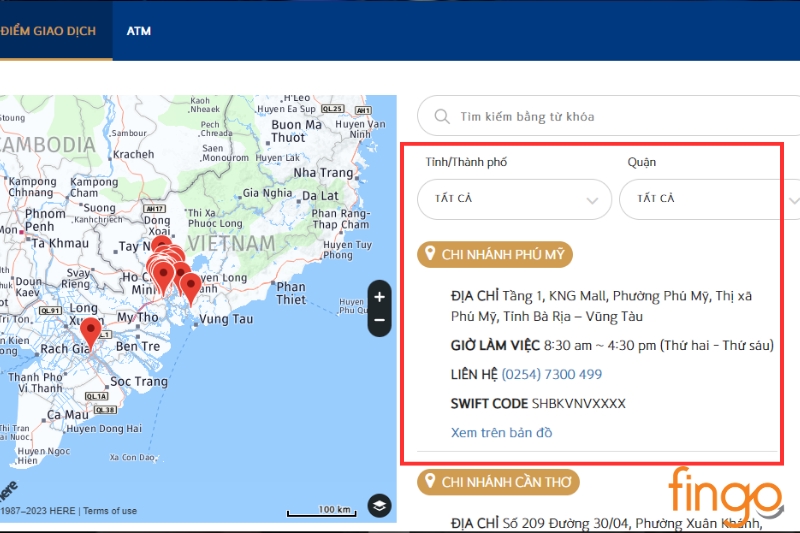Click the Phan Thiet label on the map
This screenshot has height=533, width=800.
pyautogui.click(x=291, y=293)
